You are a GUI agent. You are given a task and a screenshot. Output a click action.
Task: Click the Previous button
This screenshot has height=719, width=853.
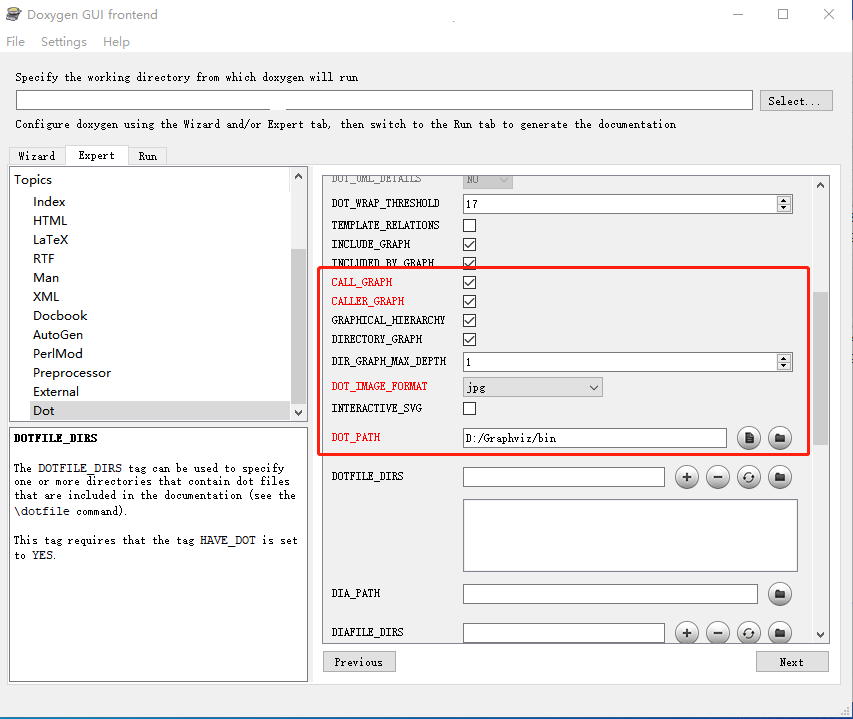tap(359, 662)
